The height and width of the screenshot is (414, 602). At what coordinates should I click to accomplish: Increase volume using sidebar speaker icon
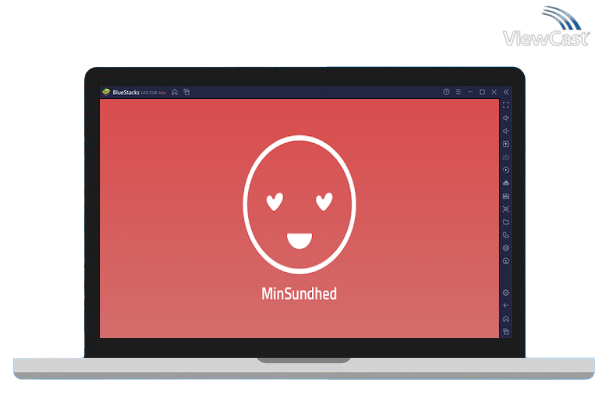[x=506, y=118]
